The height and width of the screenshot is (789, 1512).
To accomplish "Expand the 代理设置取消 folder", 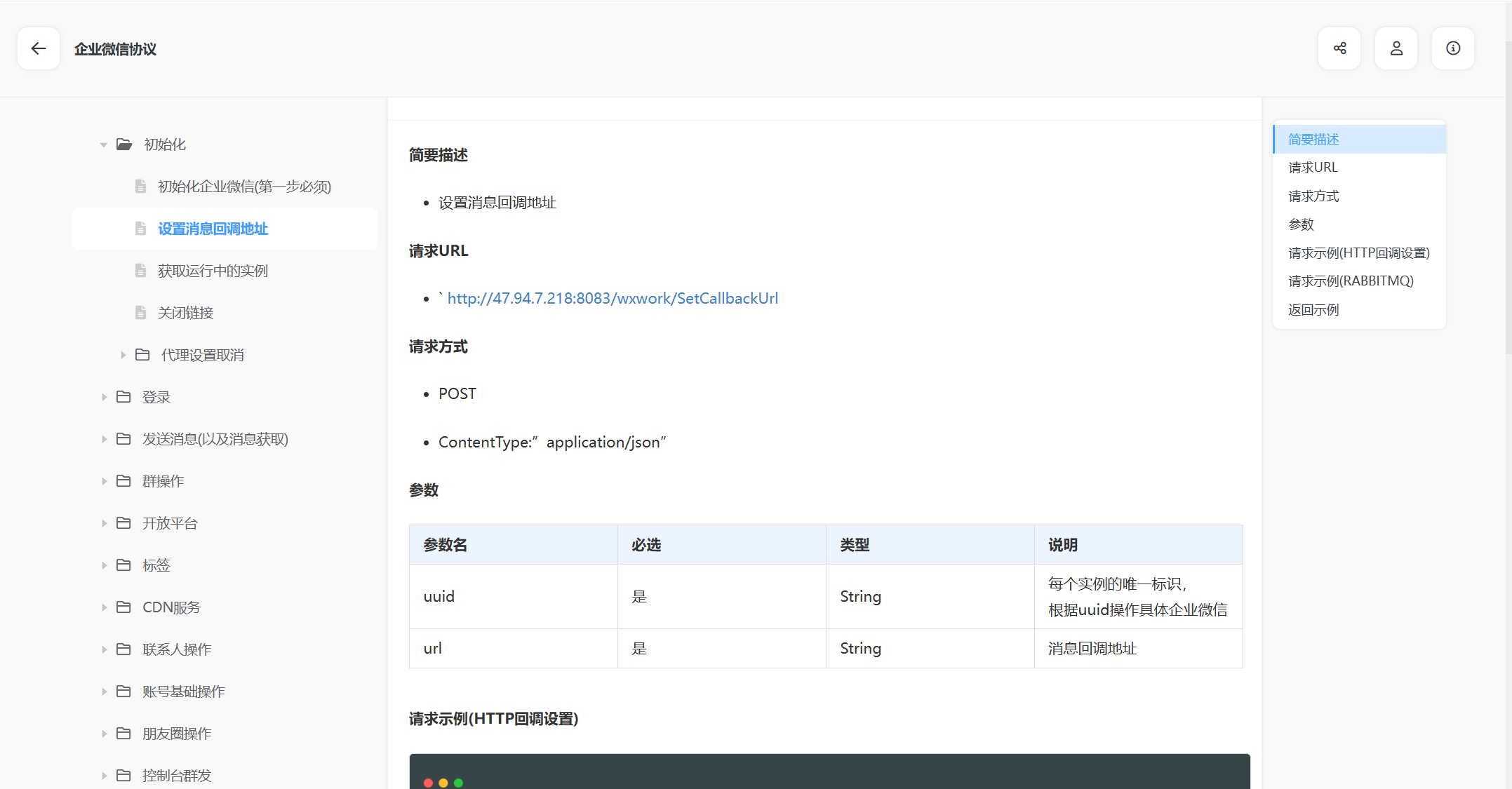I will click(x=123, y=356).
